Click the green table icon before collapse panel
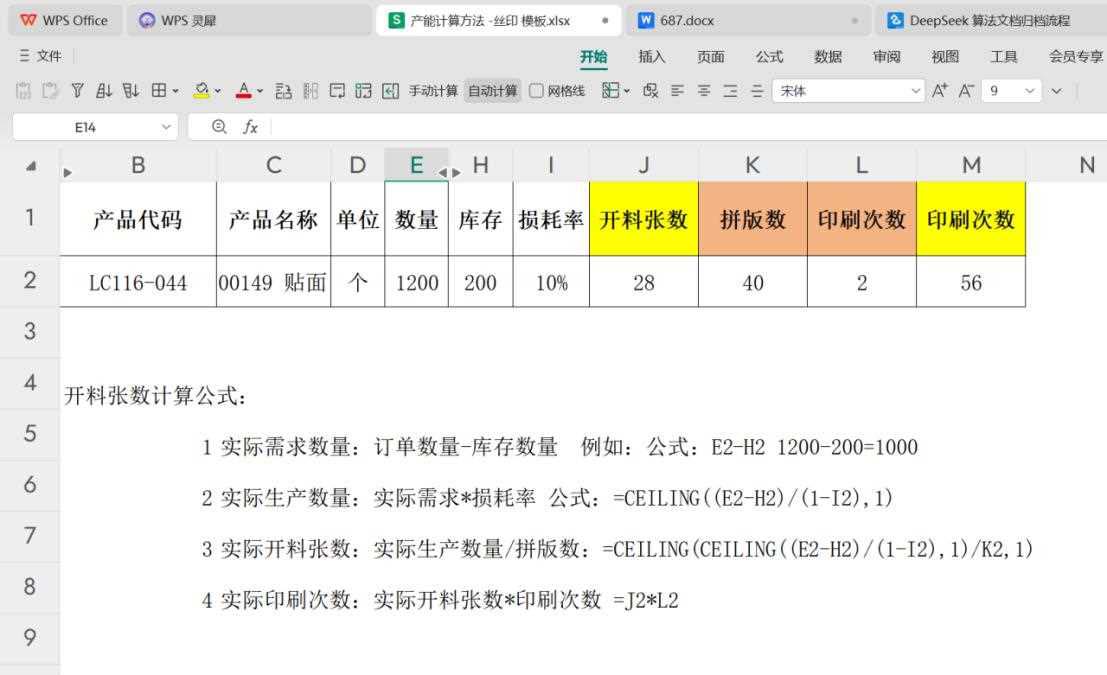 [x=364, y=90]
